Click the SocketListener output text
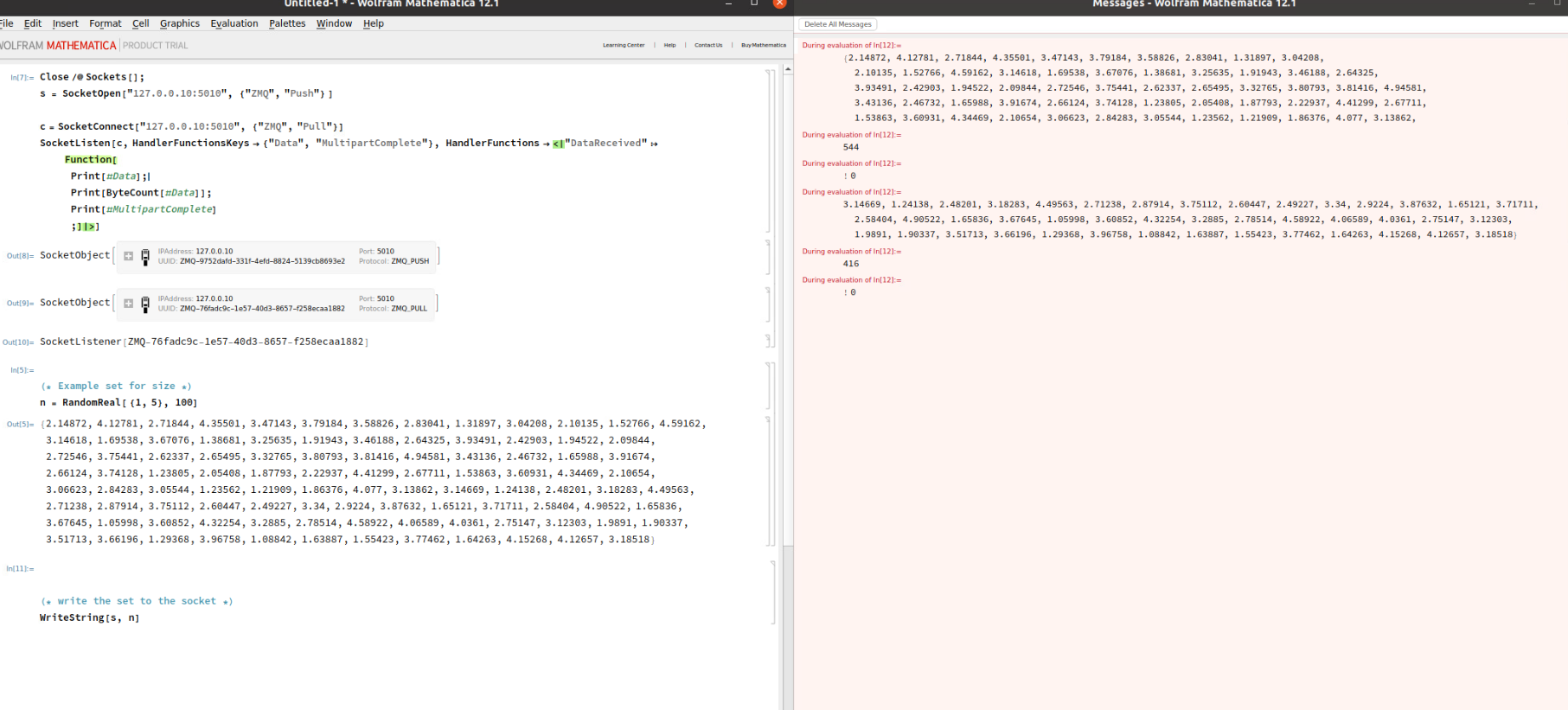 [204, 342]
